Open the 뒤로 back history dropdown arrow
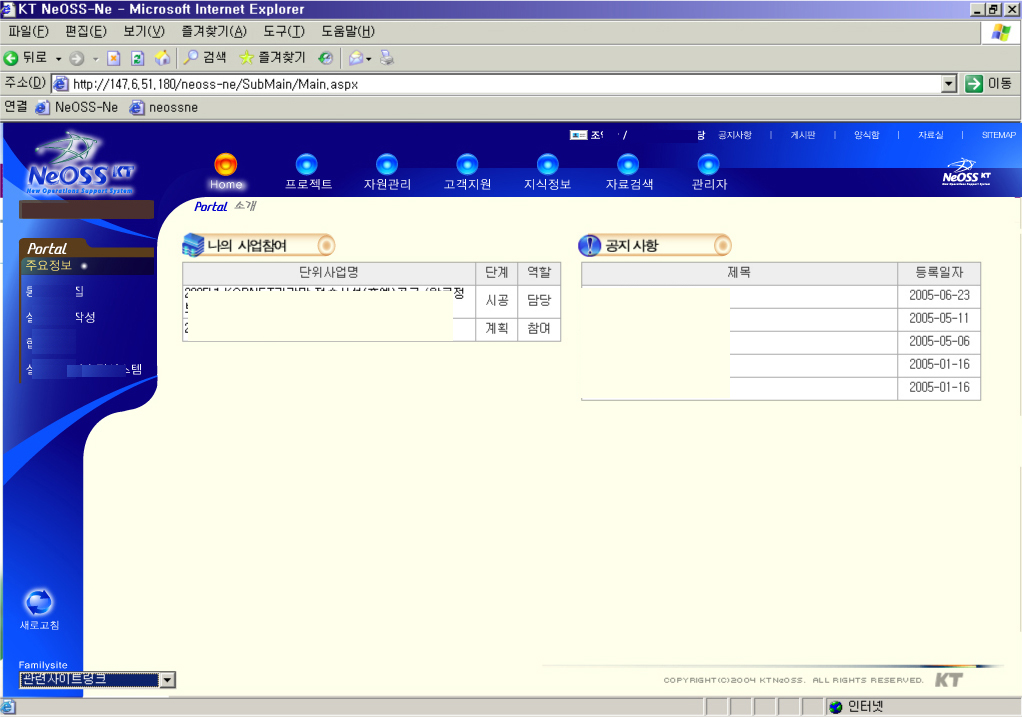 click(x=59, y=58)
